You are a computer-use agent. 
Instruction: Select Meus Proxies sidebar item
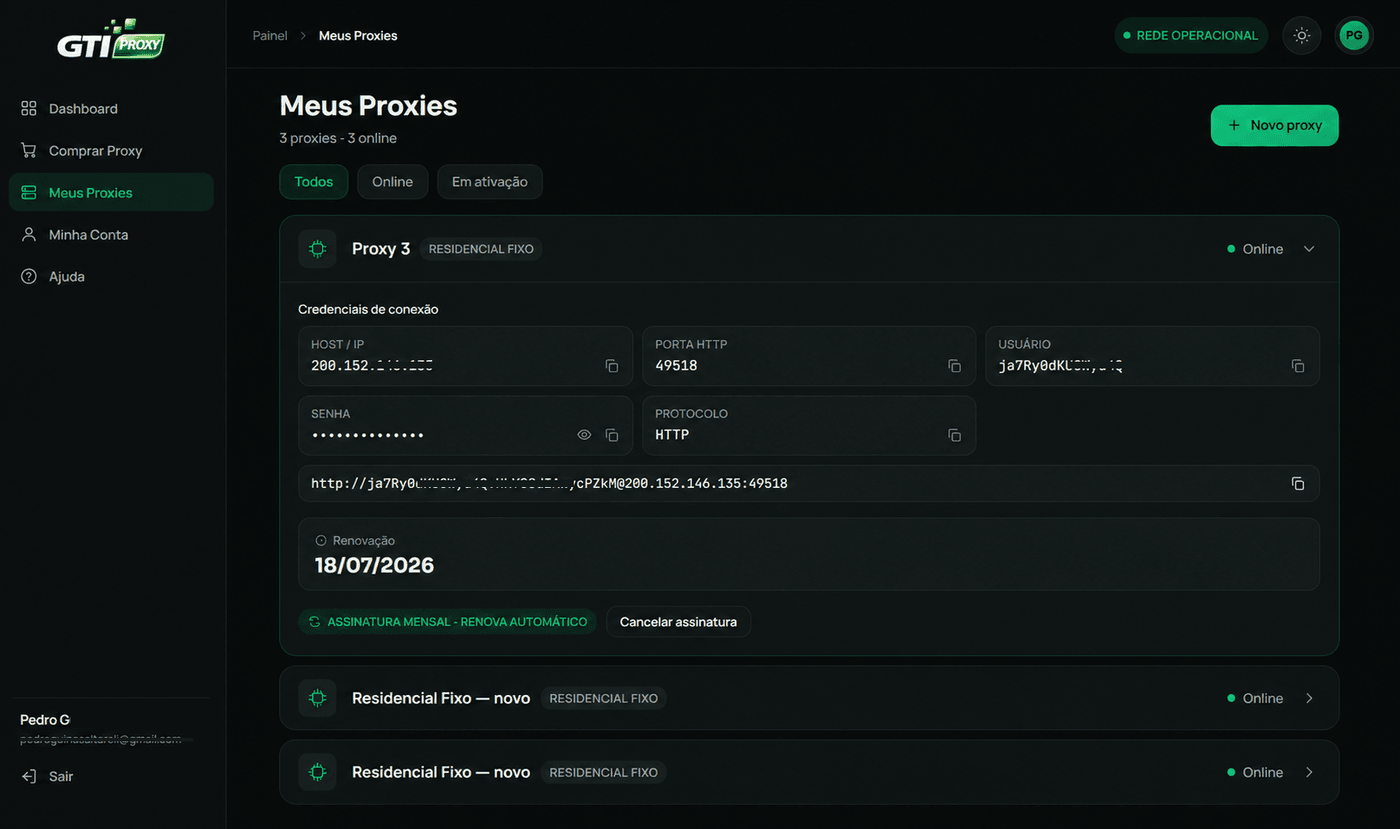tap(111, 192)
